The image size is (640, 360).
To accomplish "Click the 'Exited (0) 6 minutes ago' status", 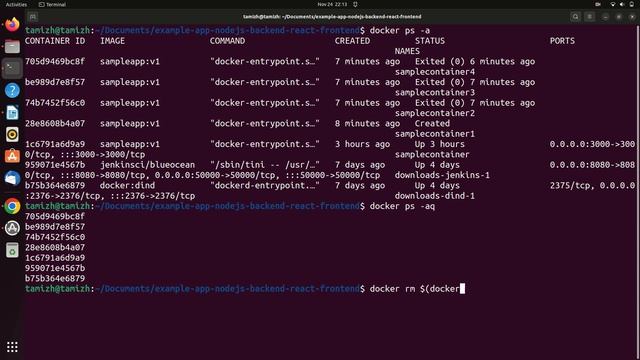I will coord(475,62).
